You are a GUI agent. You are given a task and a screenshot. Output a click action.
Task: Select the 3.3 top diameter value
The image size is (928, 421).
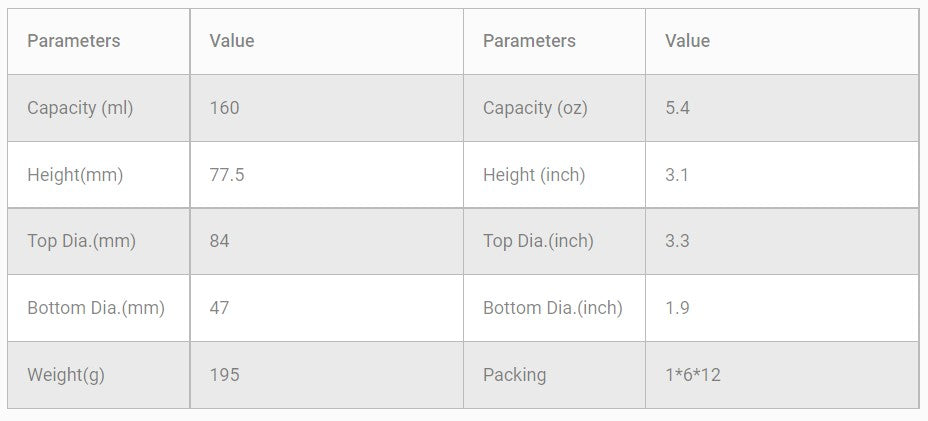677,241
